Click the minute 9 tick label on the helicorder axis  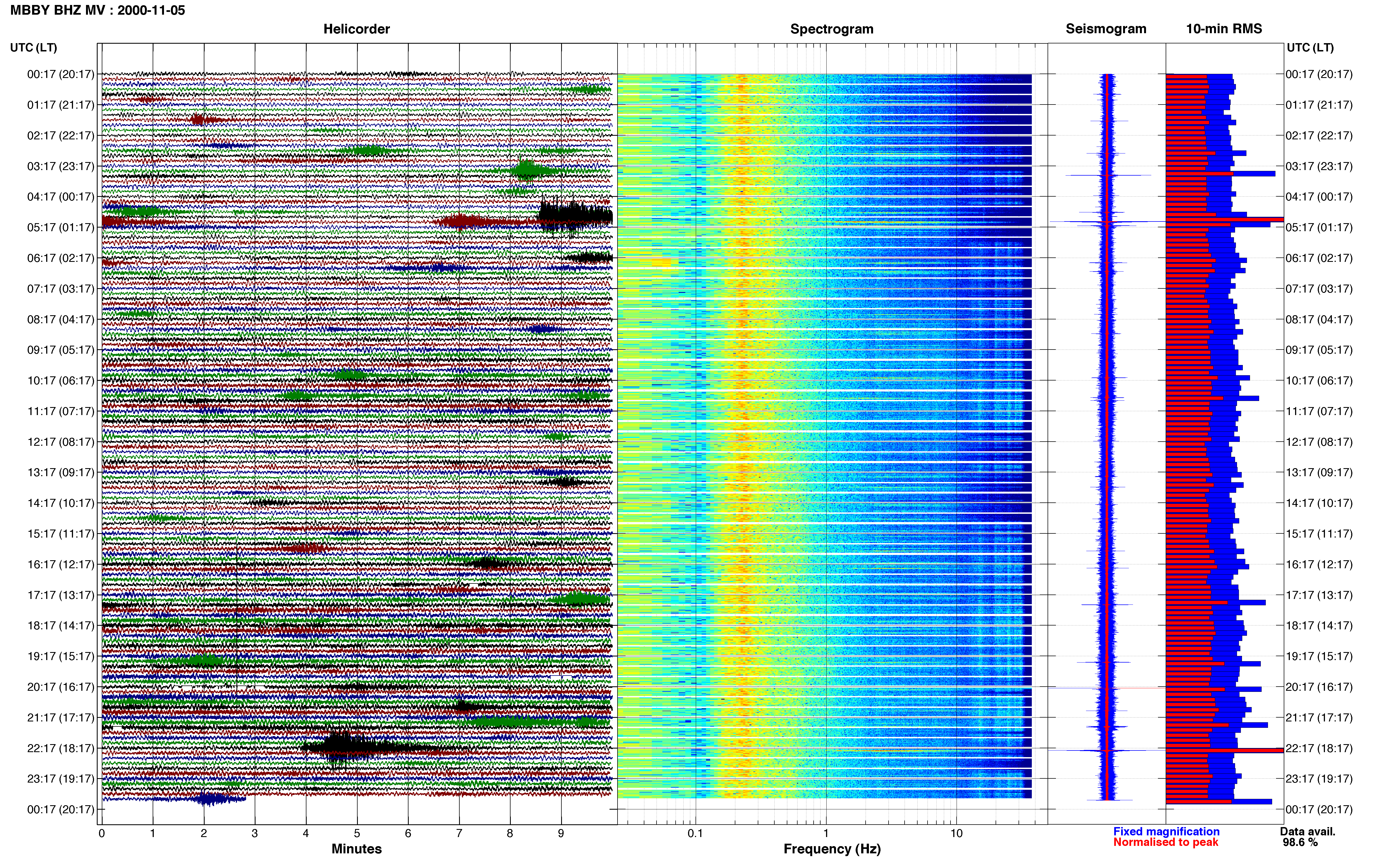(561, 833)
